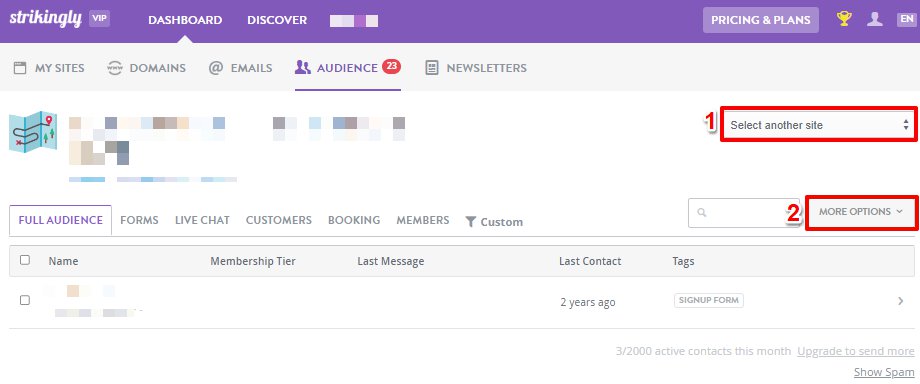Screen dimensions: 920x384
Task: Click the VIP badge
Action: tap(99, 18)
